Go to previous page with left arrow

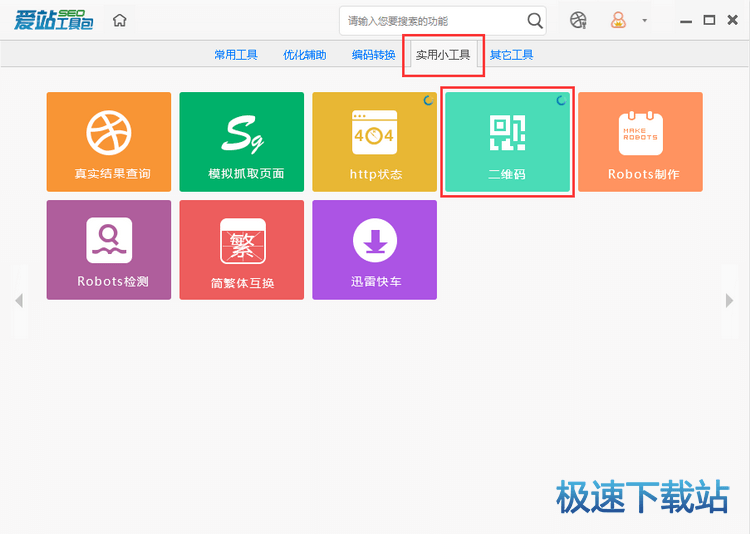click(19, 300)
